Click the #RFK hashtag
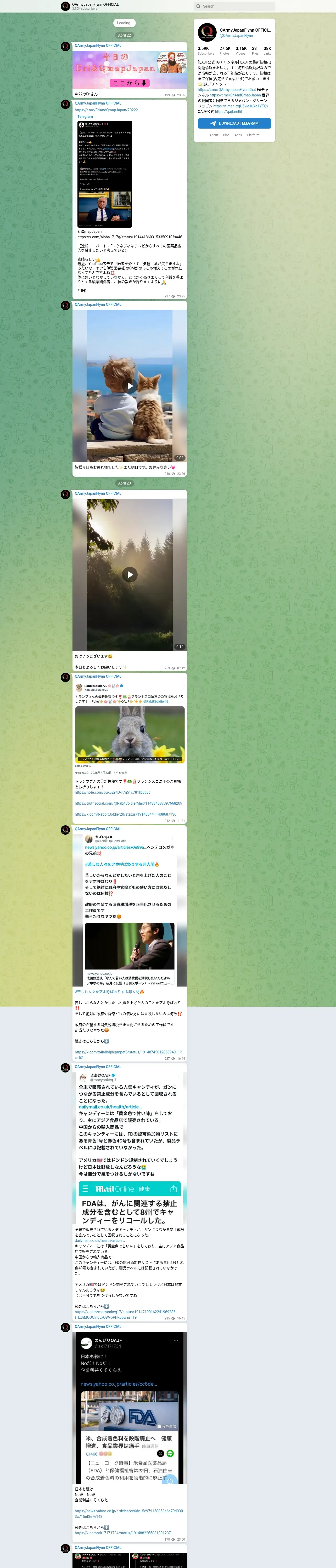 click(82, 290)
